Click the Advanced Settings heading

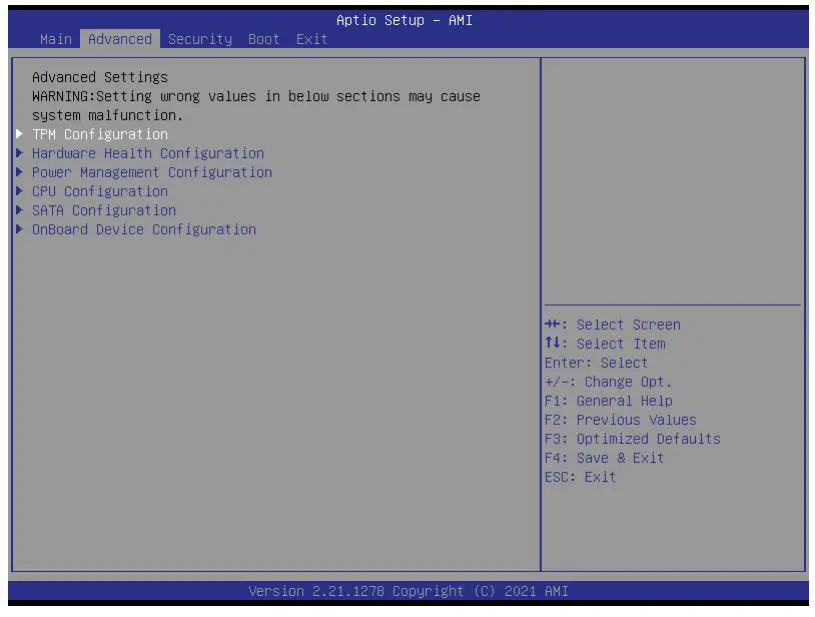(x=82, y=76)
